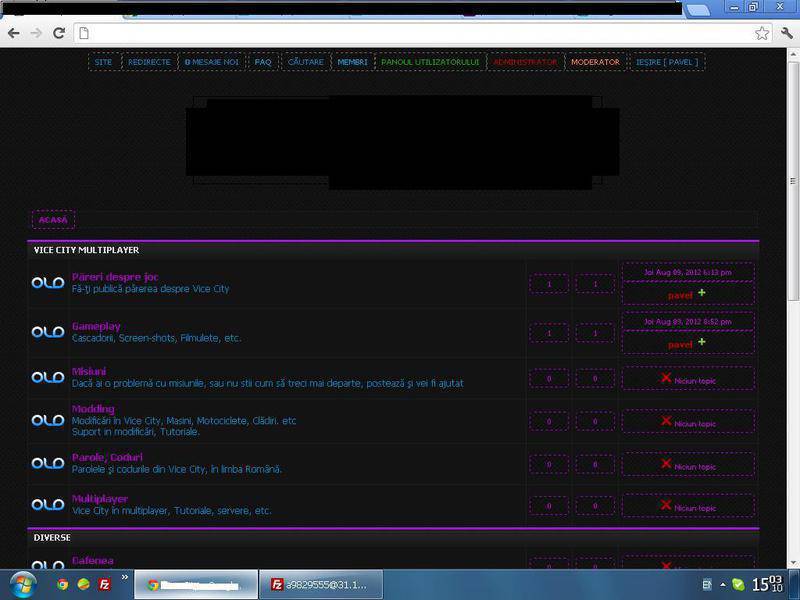Click the forum status icon beside Gameplay
This screenshot has height=600, width=800.
pyautogui.click(x=48, y=332)
